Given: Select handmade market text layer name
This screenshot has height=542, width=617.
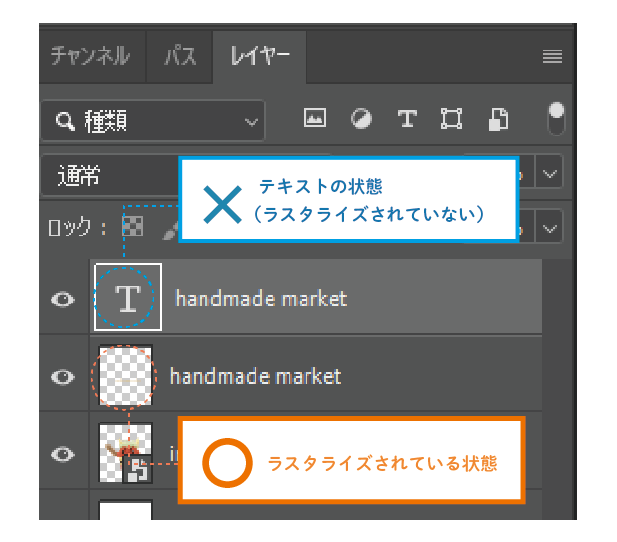Looking at the screenshot, I should pyautogui.click(x=261, y=298).
